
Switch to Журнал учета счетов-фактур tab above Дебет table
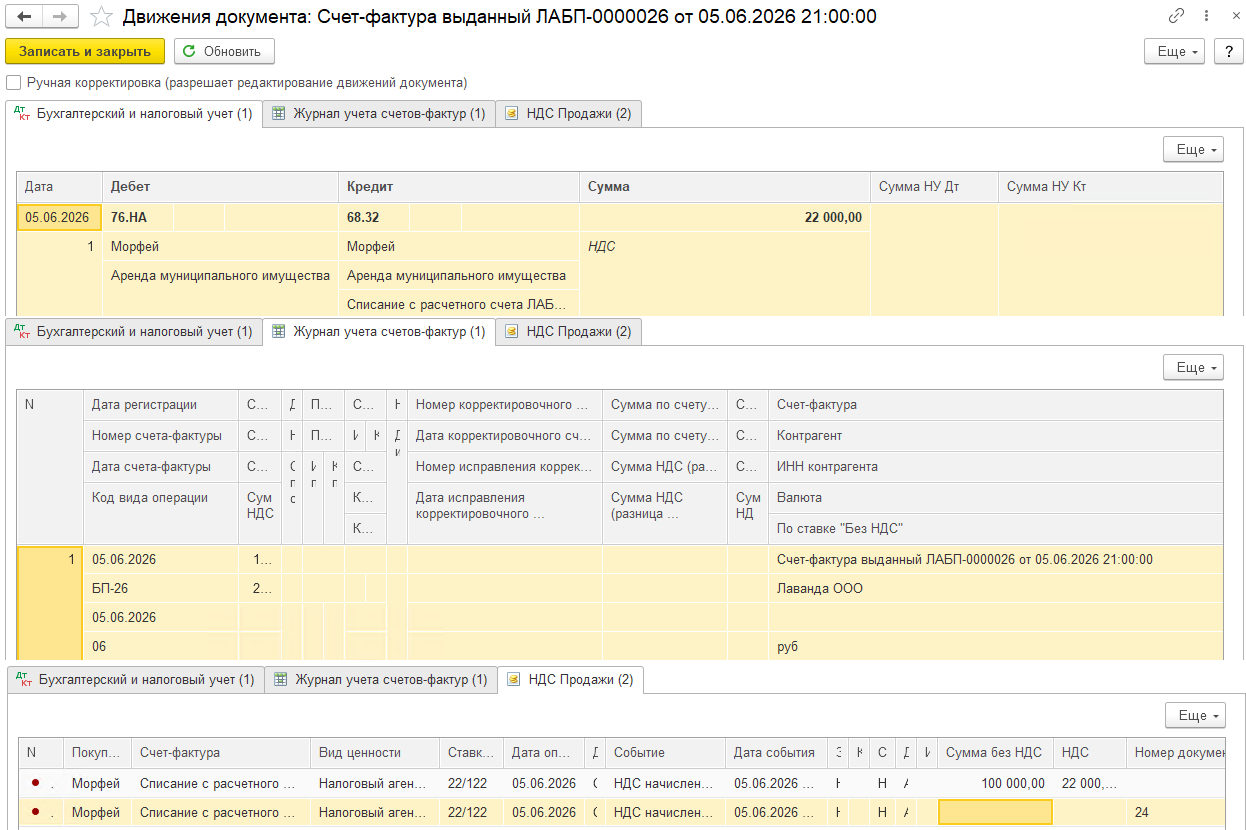coord(379,114)
